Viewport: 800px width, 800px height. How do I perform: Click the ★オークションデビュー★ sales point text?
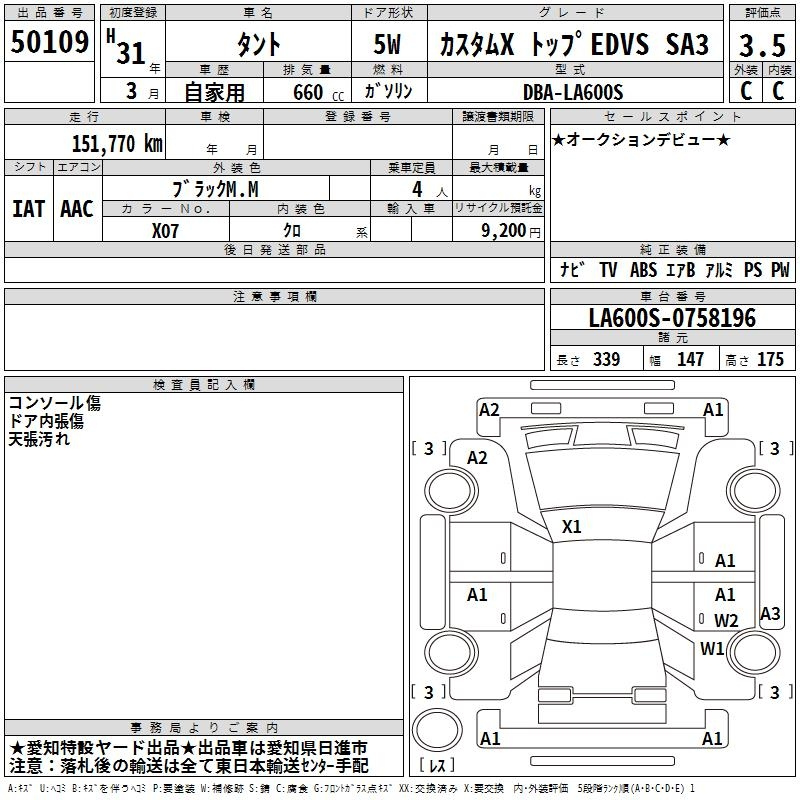(641, 139)
